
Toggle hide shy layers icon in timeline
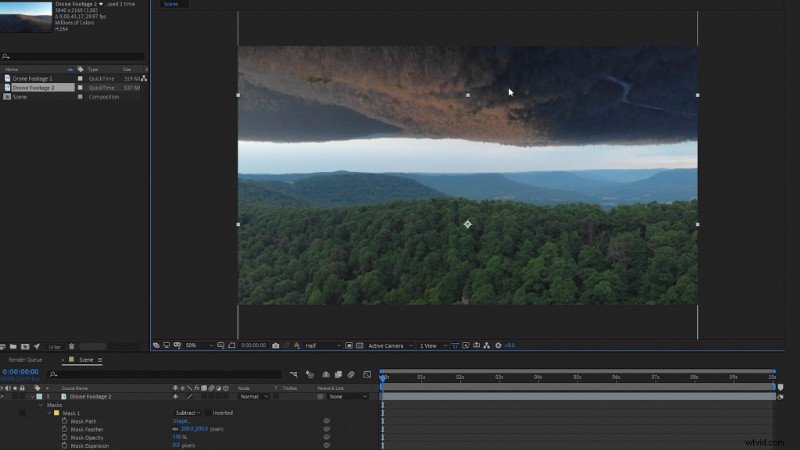coord(326,374)
